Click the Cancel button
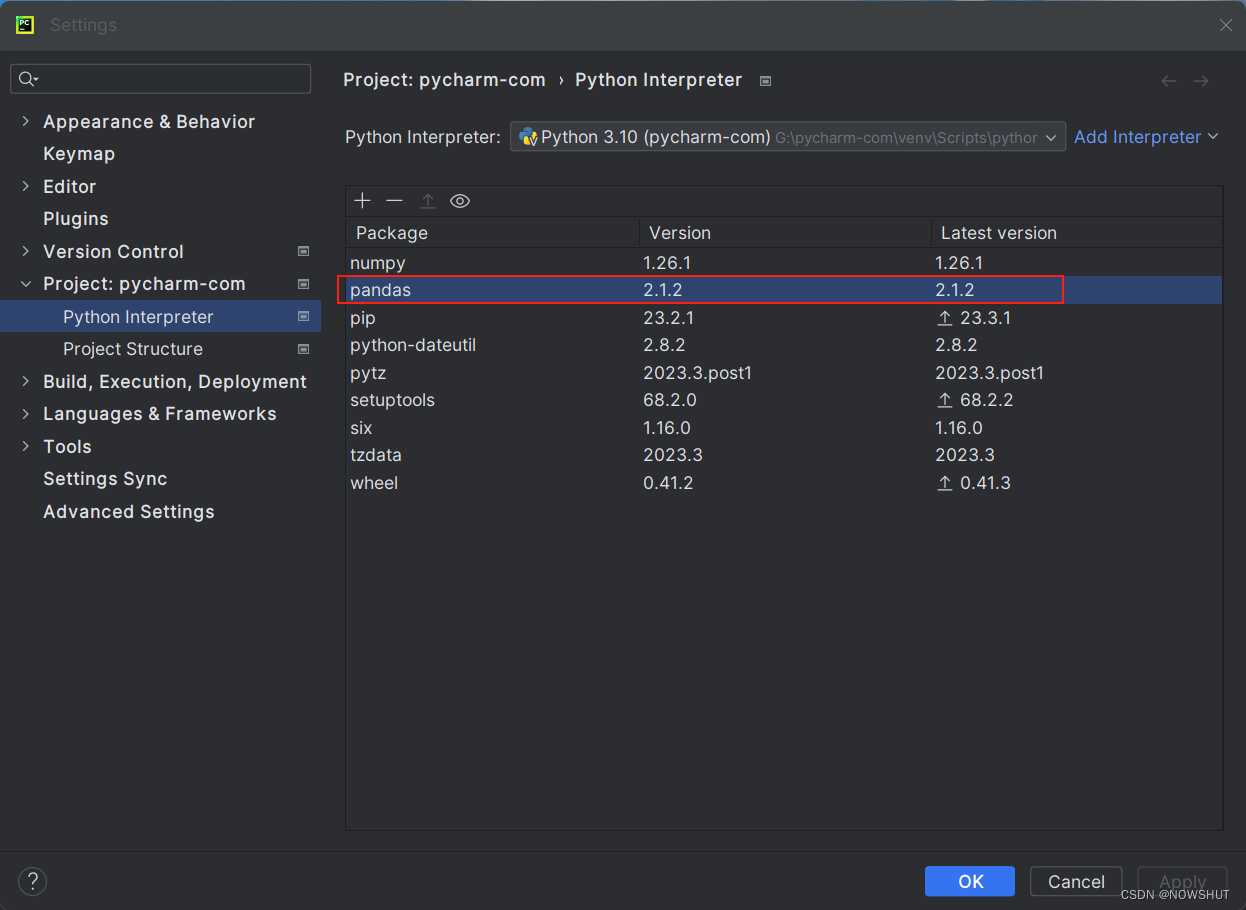 [x=1076, y=881]
